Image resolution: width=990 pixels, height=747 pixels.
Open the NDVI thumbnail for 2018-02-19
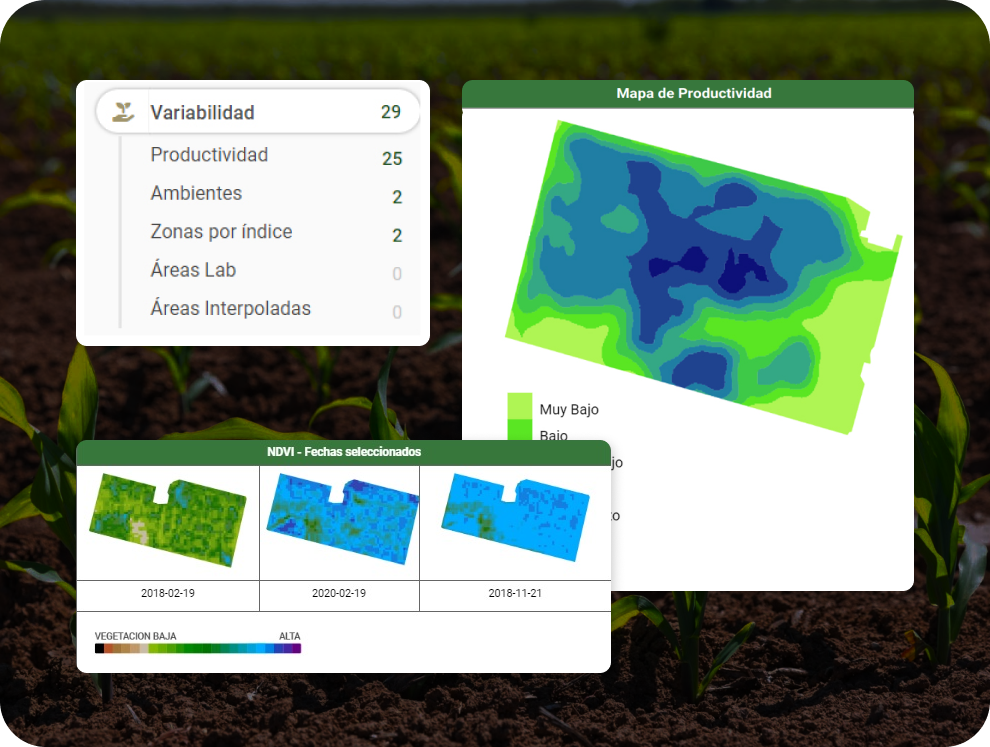click(168, 519)
